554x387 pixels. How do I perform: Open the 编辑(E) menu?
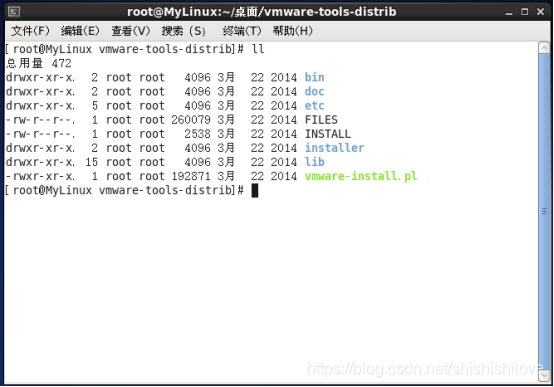[x=80, y=31]
